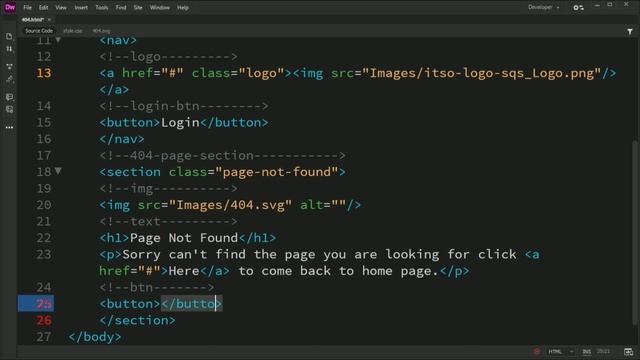Open the Tools menu
The image size is (640, 360).
pyautogui.click(x=102, y=7)
